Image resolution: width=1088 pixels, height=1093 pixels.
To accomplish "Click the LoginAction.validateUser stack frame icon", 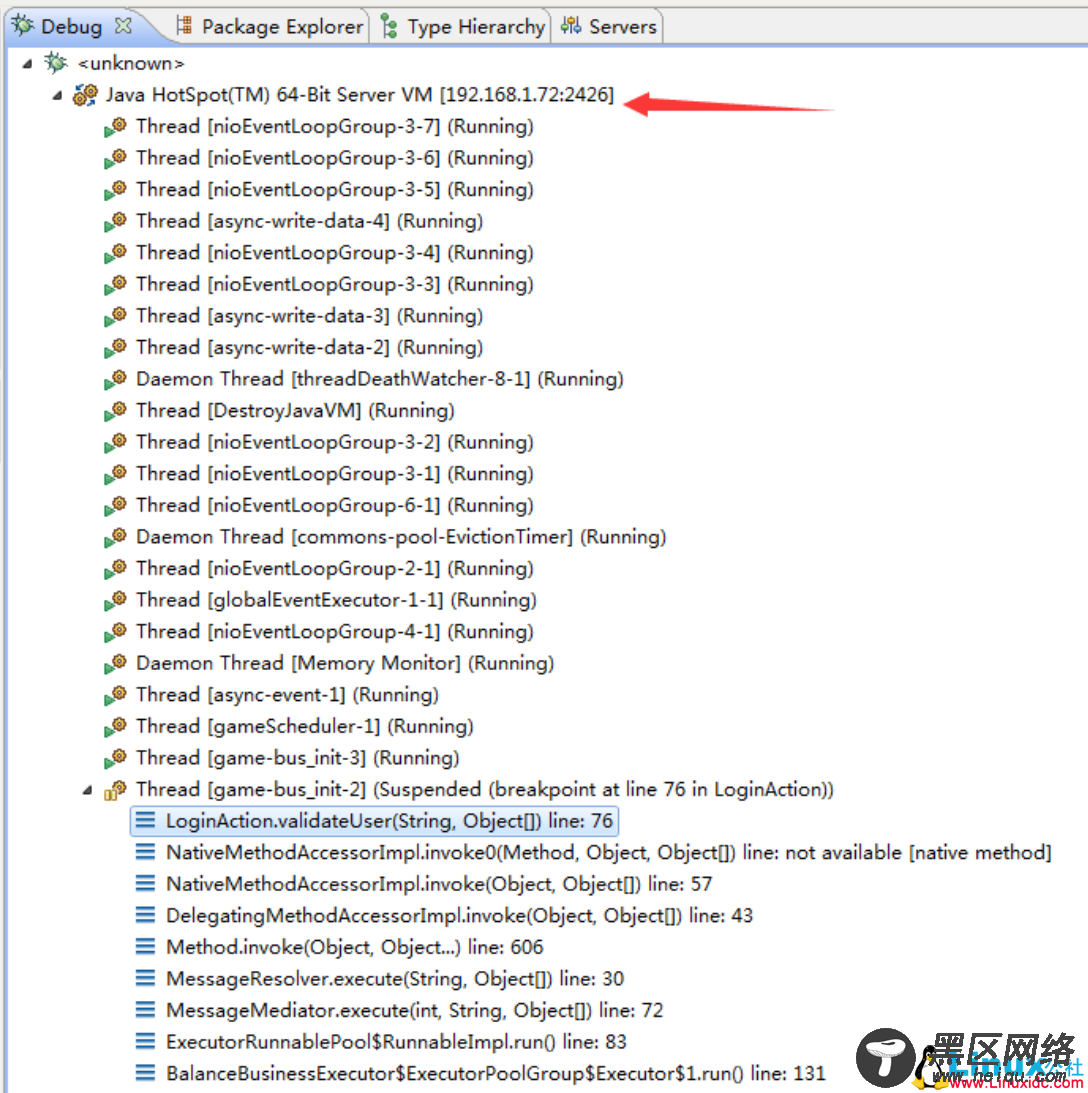I will click(145, 820).
